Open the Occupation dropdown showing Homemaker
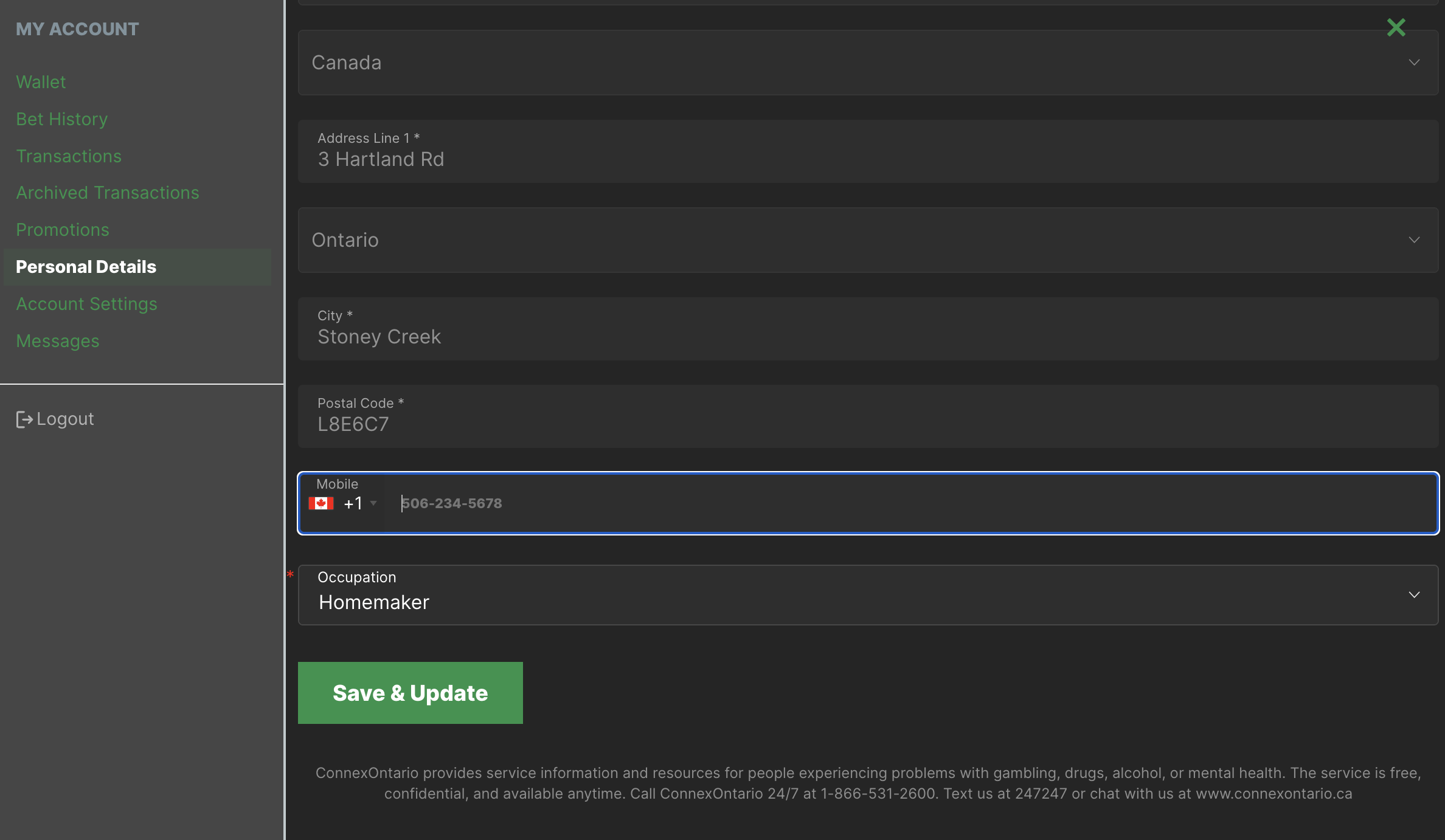Image resolution: width=1445 pixels, height=840 pixels. [868, 595]
